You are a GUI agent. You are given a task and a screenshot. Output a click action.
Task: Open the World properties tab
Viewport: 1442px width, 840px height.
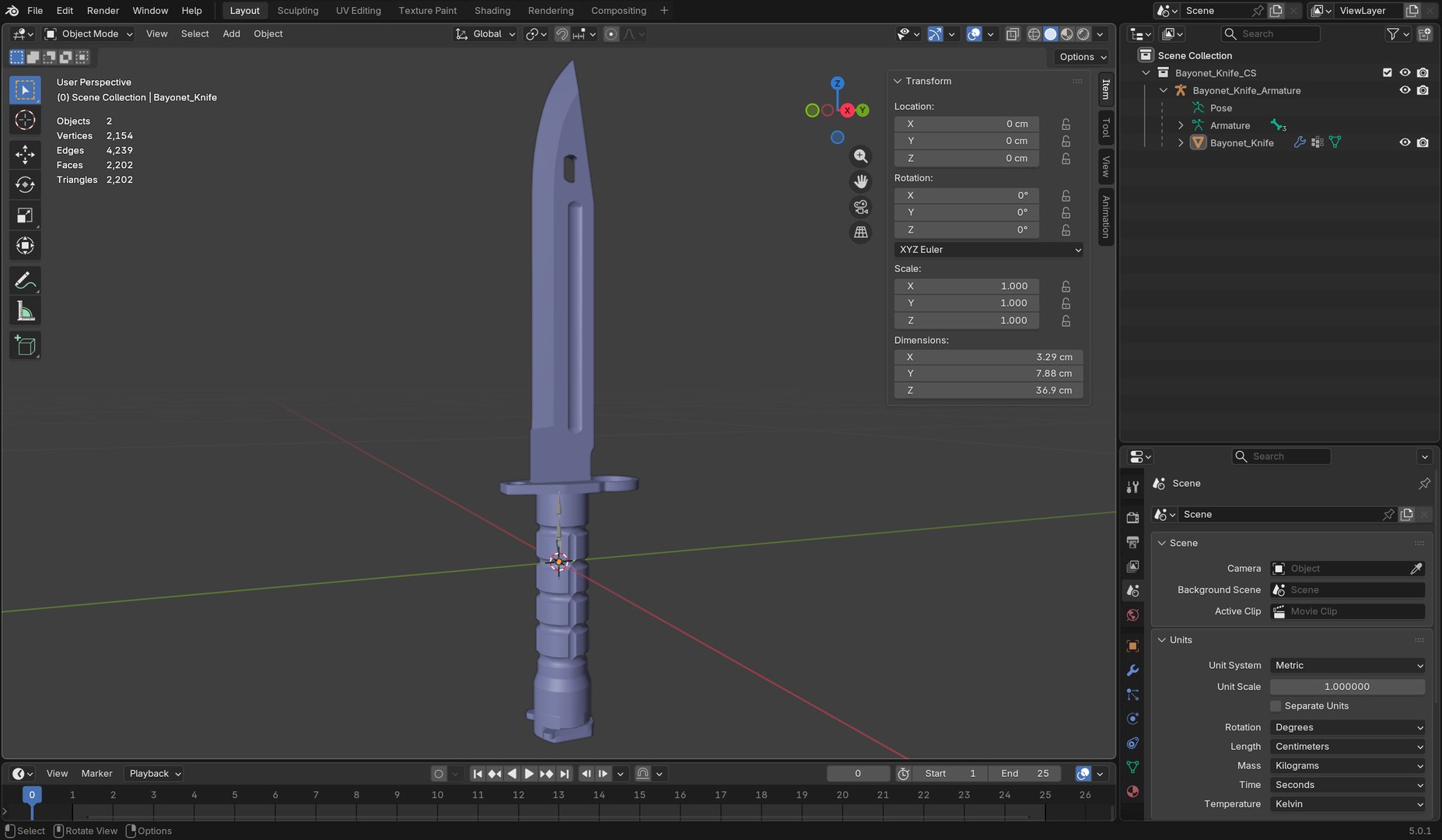[x=1132, y=615]
